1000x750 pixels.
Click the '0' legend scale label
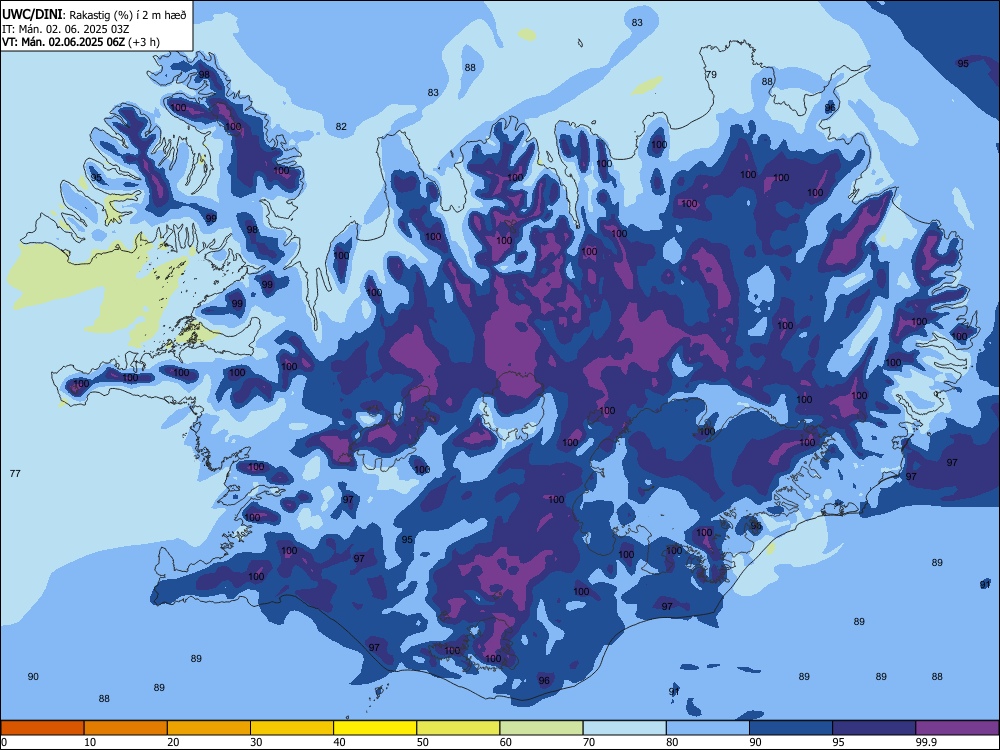(x=4, y=742)
